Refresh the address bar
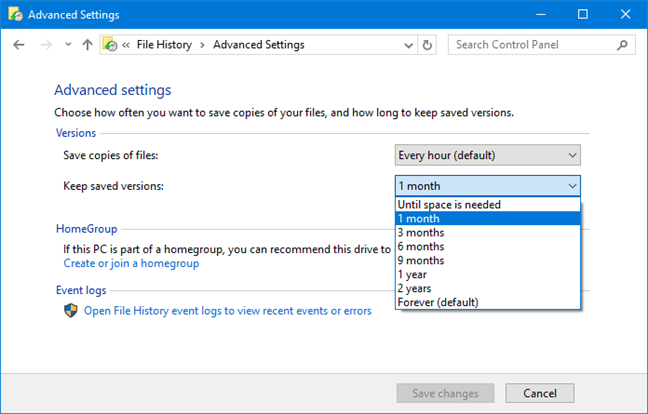This screenshot has height=414, width=648. [x=427, y=45]
